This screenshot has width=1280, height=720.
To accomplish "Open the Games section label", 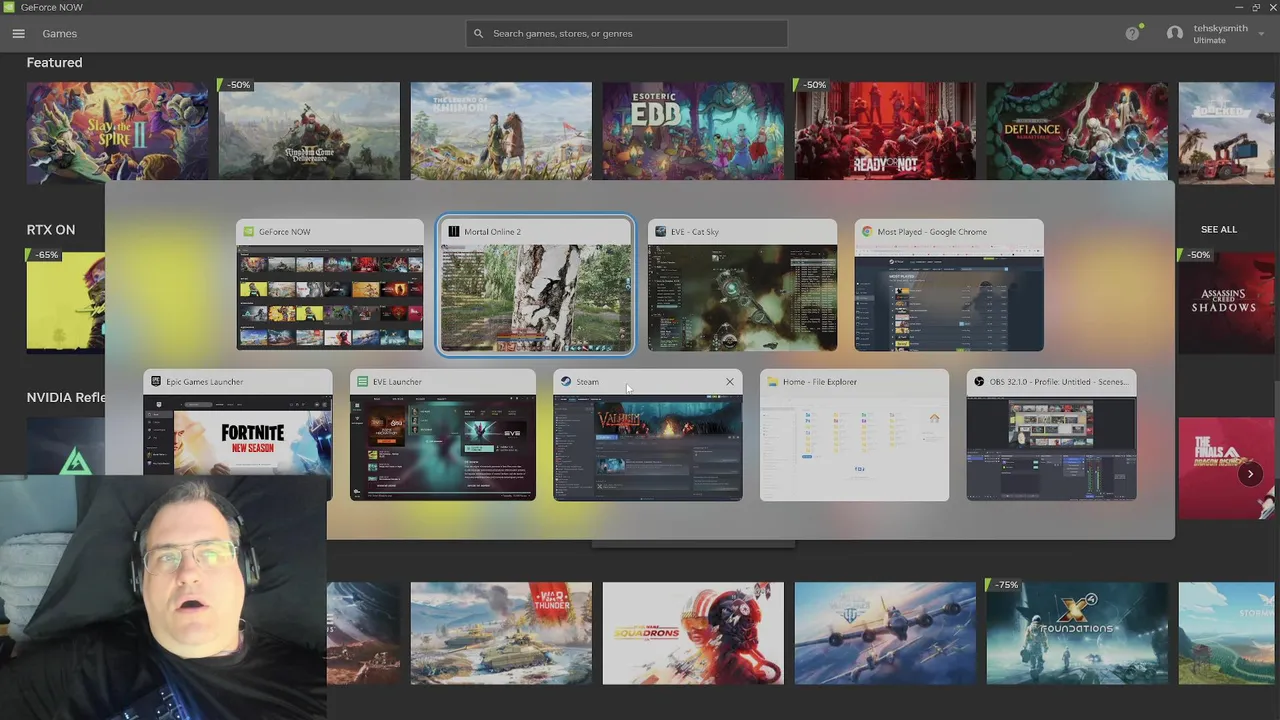I will pos(59,33).
